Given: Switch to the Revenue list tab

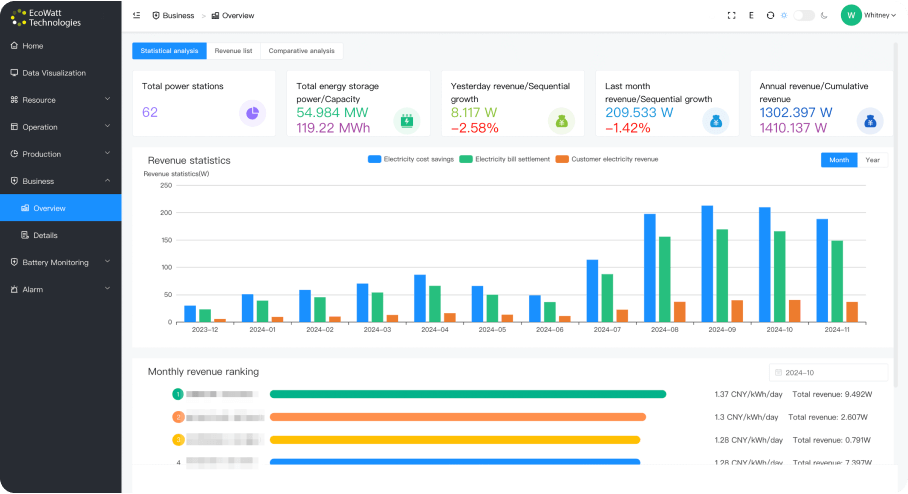Looking at the screenshot, I should point(233,51).
